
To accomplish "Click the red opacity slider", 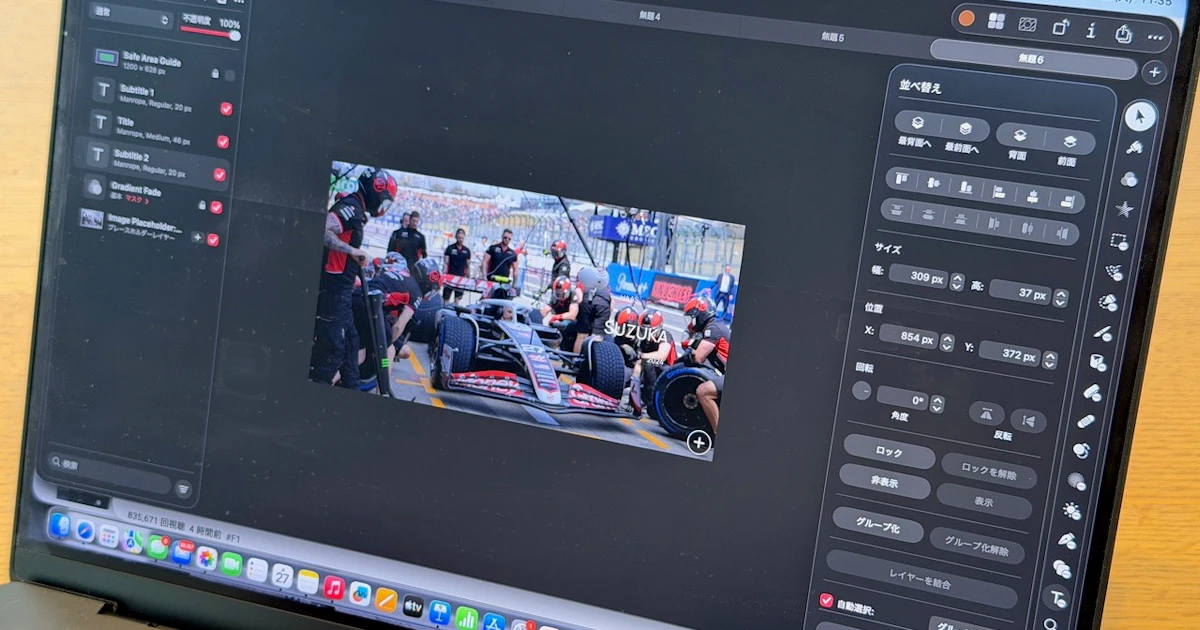I will click(210, 33).
